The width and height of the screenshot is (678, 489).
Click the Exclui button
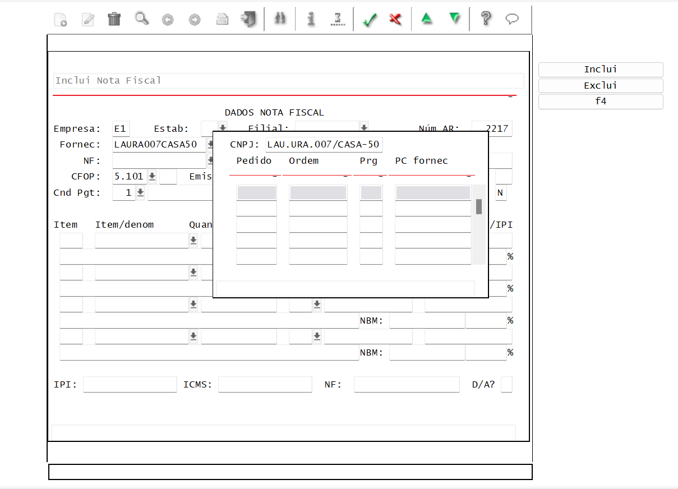[x=601, y=86]
